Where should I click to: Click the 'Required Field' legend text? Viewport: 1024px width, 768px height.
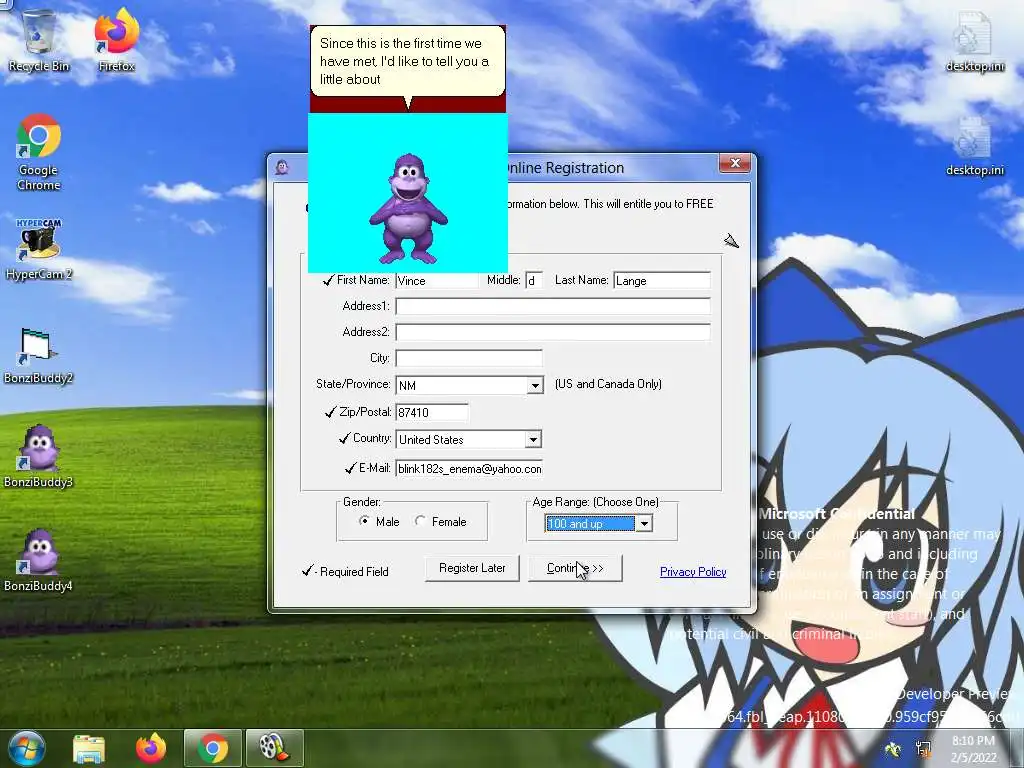tap(354, 572)
